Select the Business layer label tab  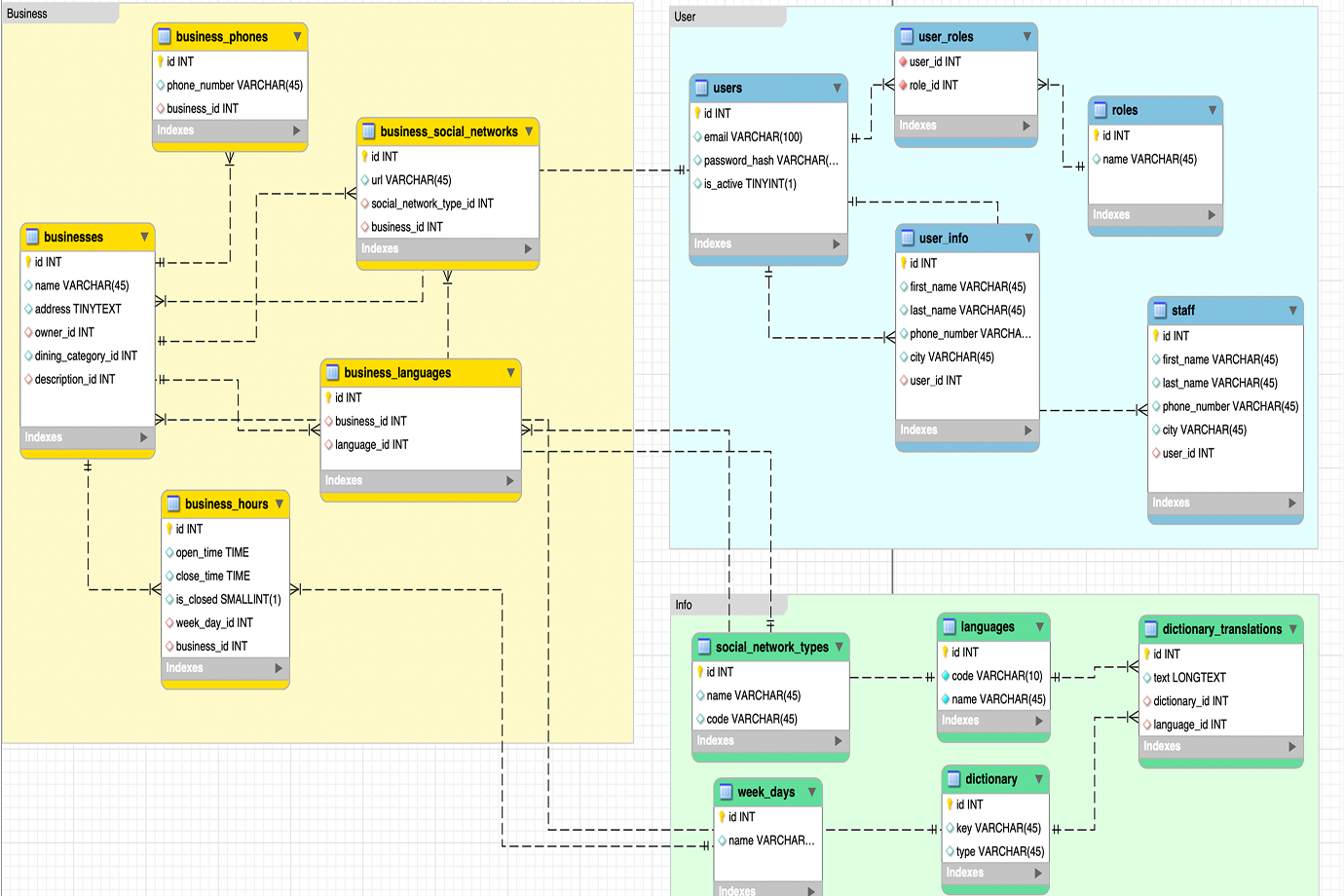coord(60,14)
